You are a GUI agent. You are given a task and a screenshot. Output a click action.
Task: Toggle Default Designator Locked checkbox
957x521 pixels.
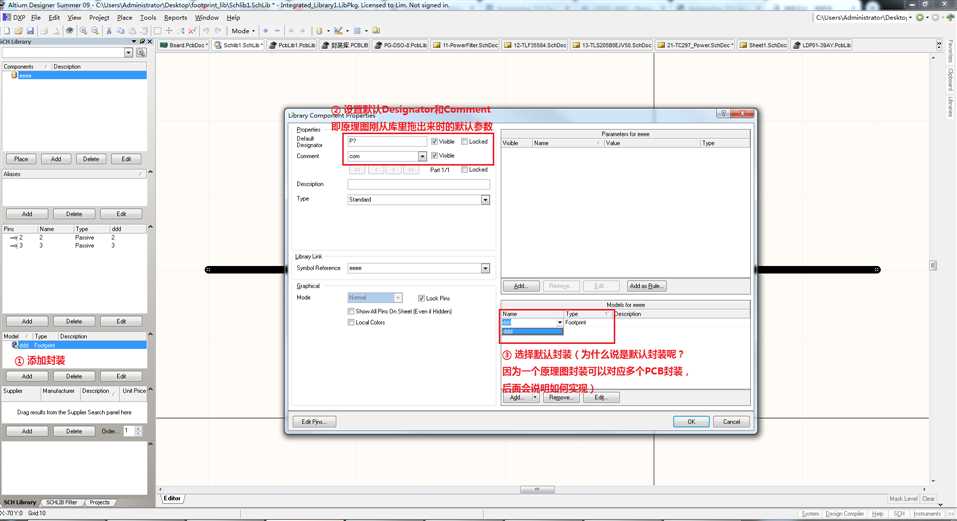[464, 142]
